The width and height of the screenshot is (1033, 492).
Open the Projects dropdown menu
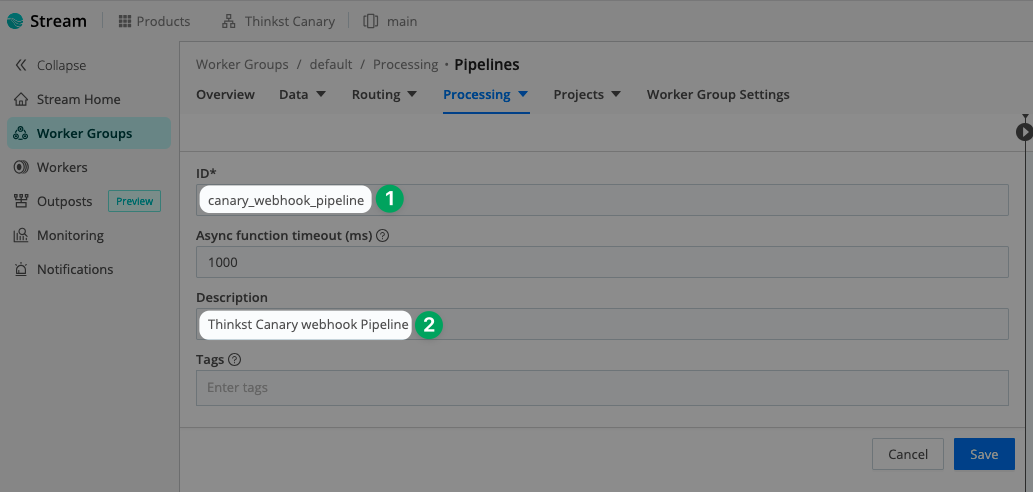(587, 95)
